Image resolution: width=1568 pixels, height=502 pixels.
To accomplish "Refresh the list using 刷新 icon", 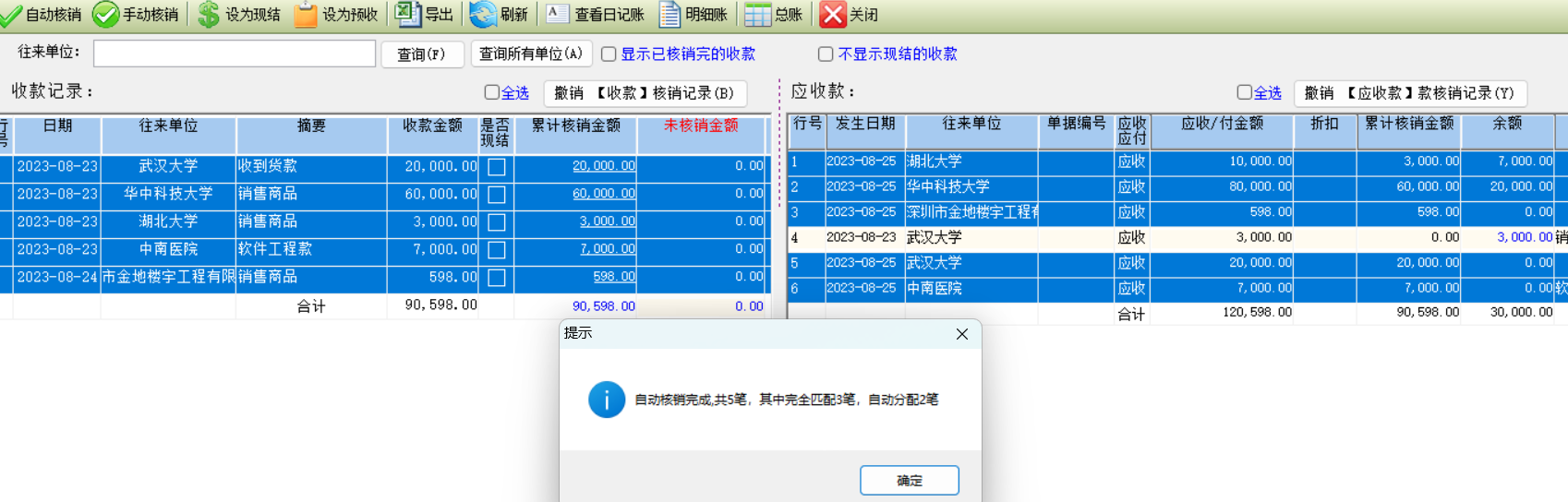I will (482, 15).
